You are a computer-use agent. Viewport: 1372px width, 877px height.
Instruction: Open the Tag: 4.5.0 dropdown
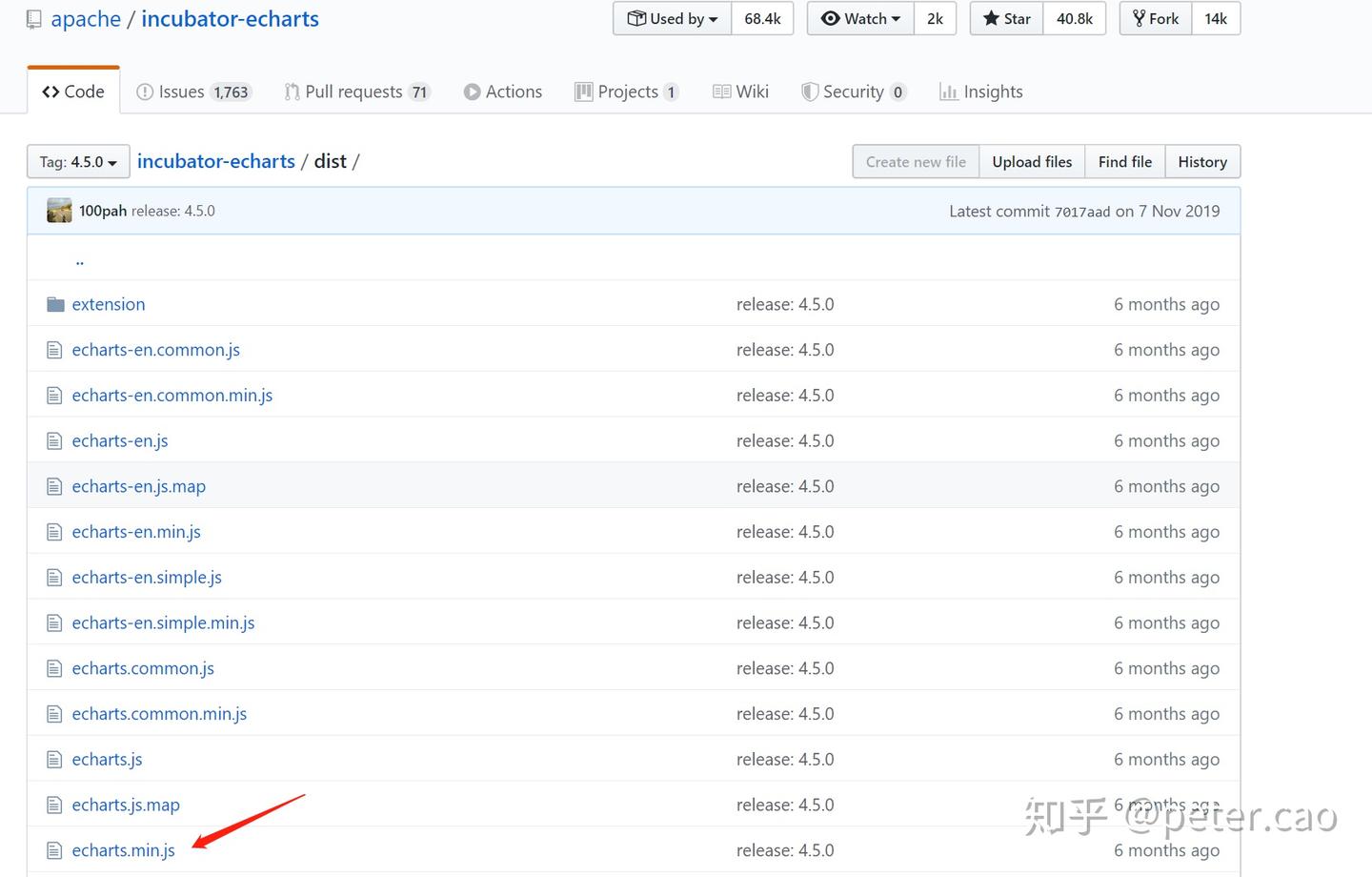coord(78,162)
